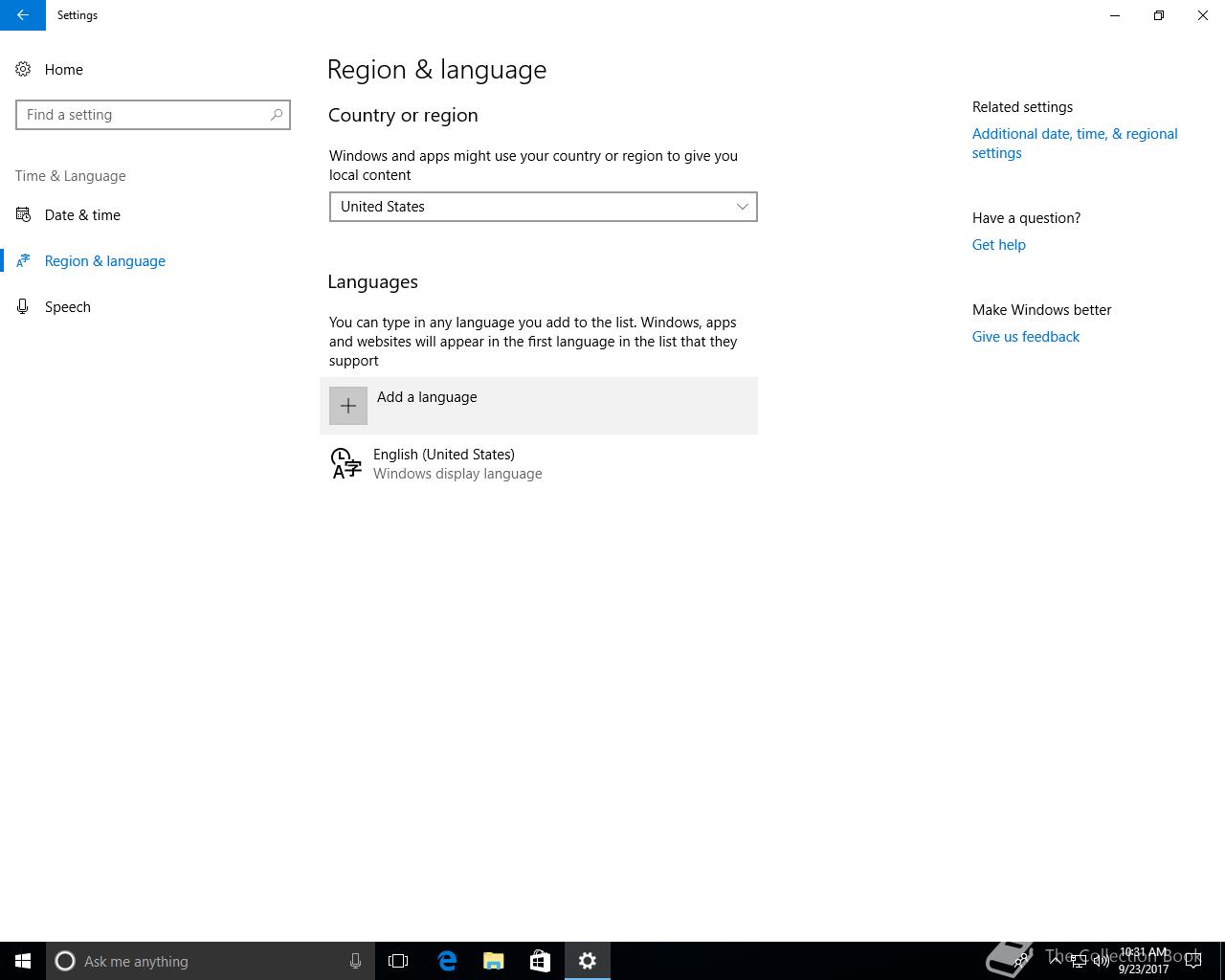The image size is (1225, 980).
Task: Click the Speech microphone icon
Action: pos(23,307)
